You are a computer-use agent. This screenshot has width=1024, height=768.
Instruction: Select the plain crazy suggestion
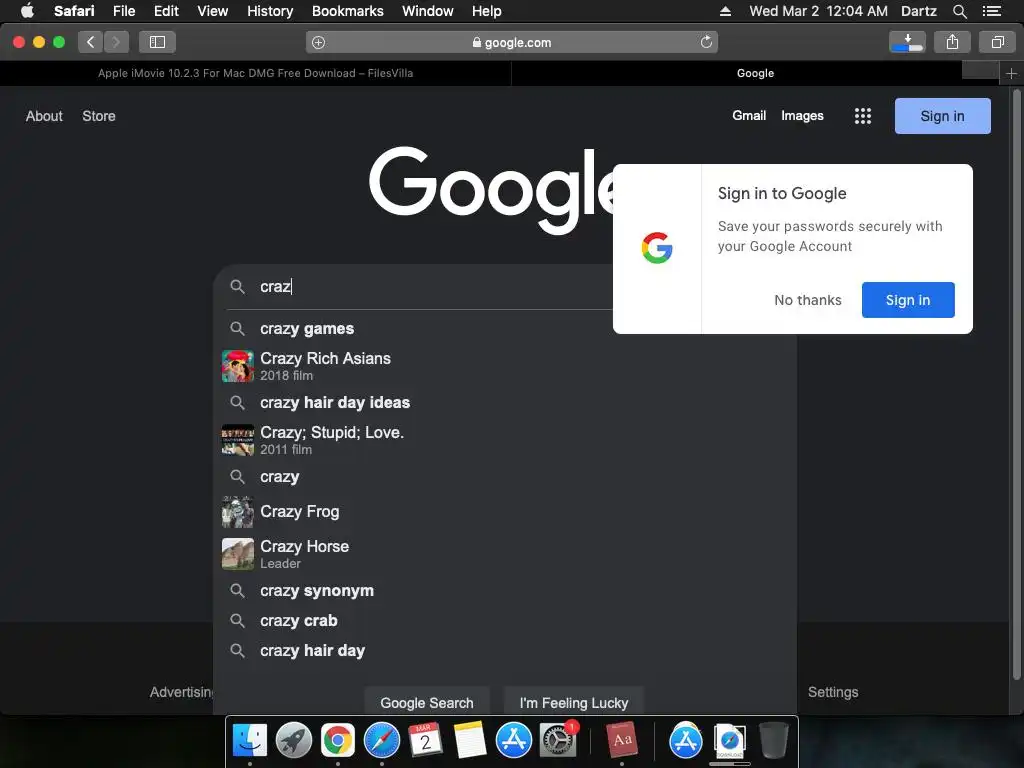pos(504,477)
